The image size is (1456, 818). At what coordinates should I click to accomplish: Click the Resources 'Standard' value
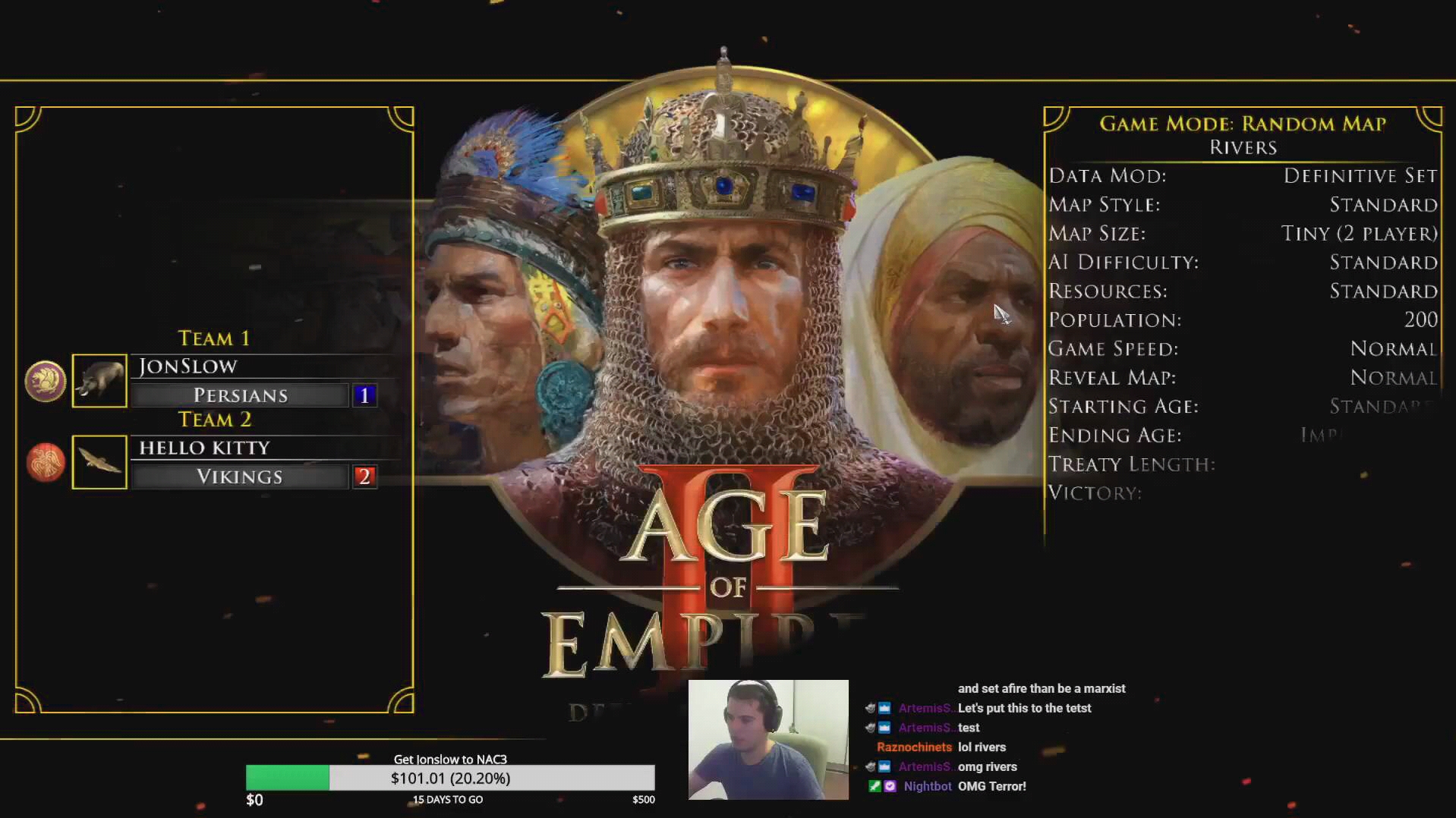click(1383, 291)
